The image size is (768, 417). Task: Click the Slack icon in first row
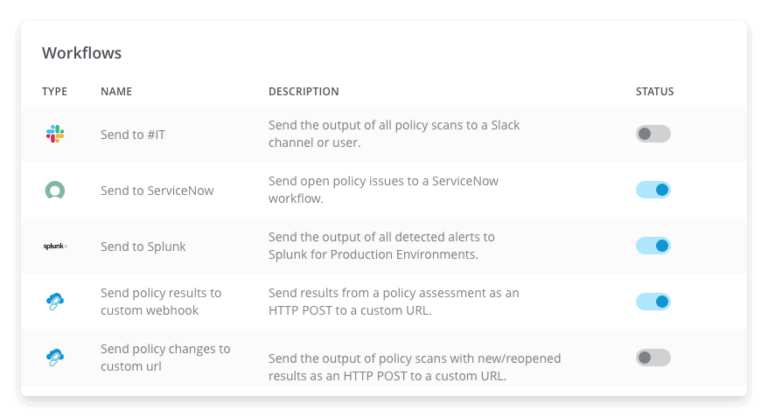pos(55,134)
